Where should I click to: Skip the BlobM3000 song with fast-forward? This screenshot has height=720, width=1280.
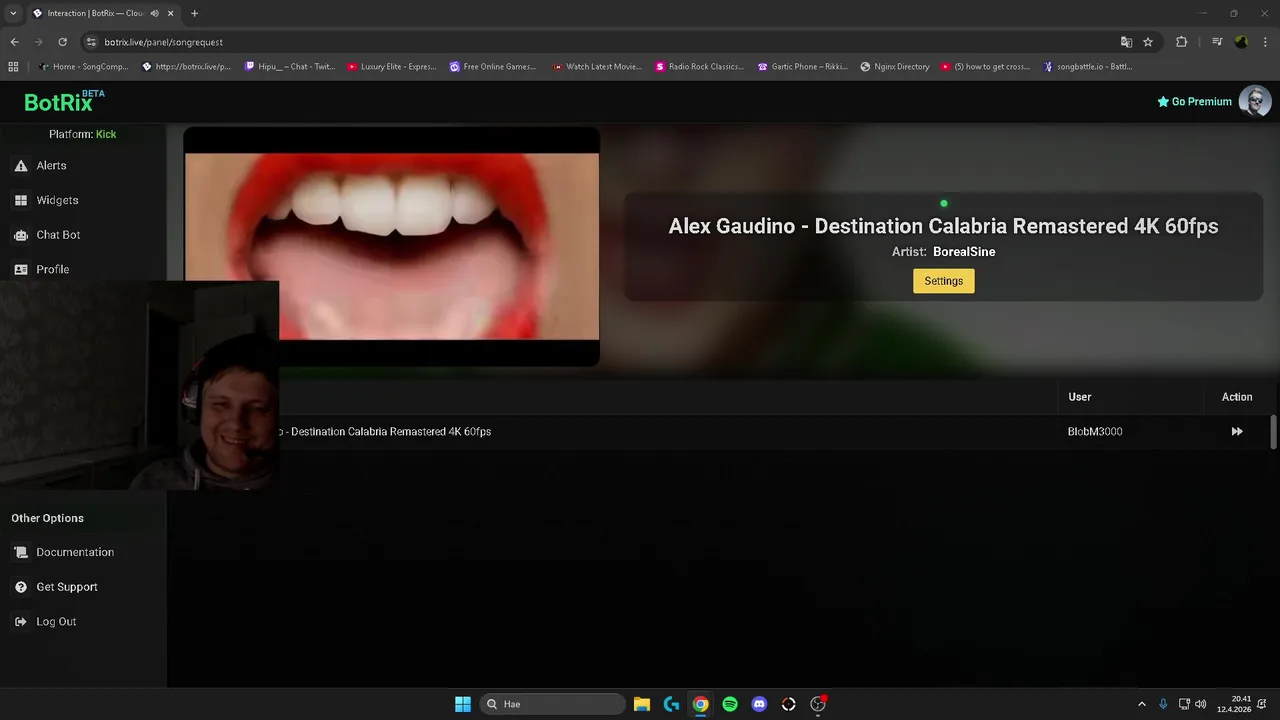(x=1237, y=432)
